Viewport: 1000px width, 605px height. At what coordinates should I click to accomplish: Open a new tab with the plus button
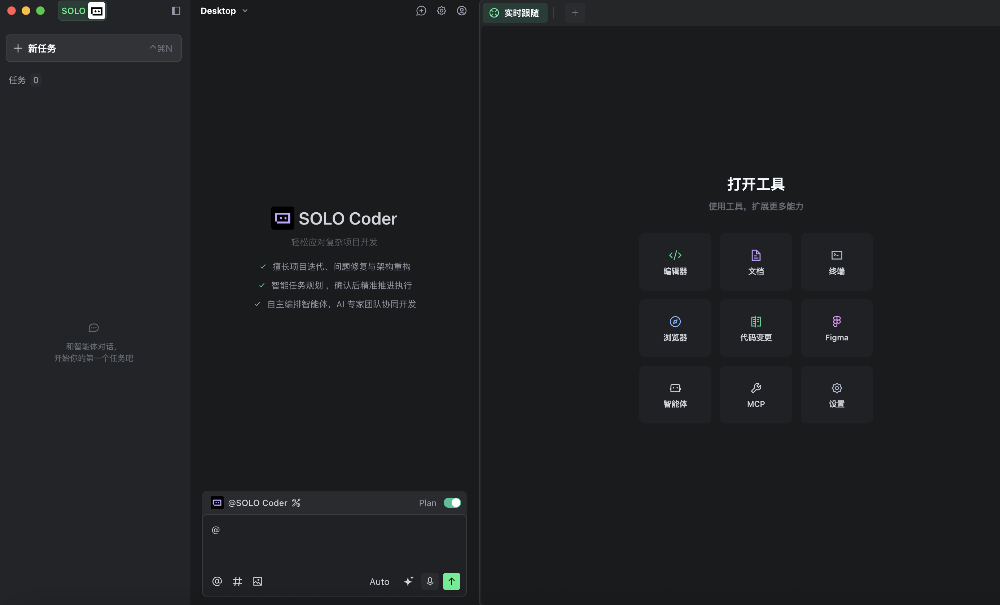point(574,13)
